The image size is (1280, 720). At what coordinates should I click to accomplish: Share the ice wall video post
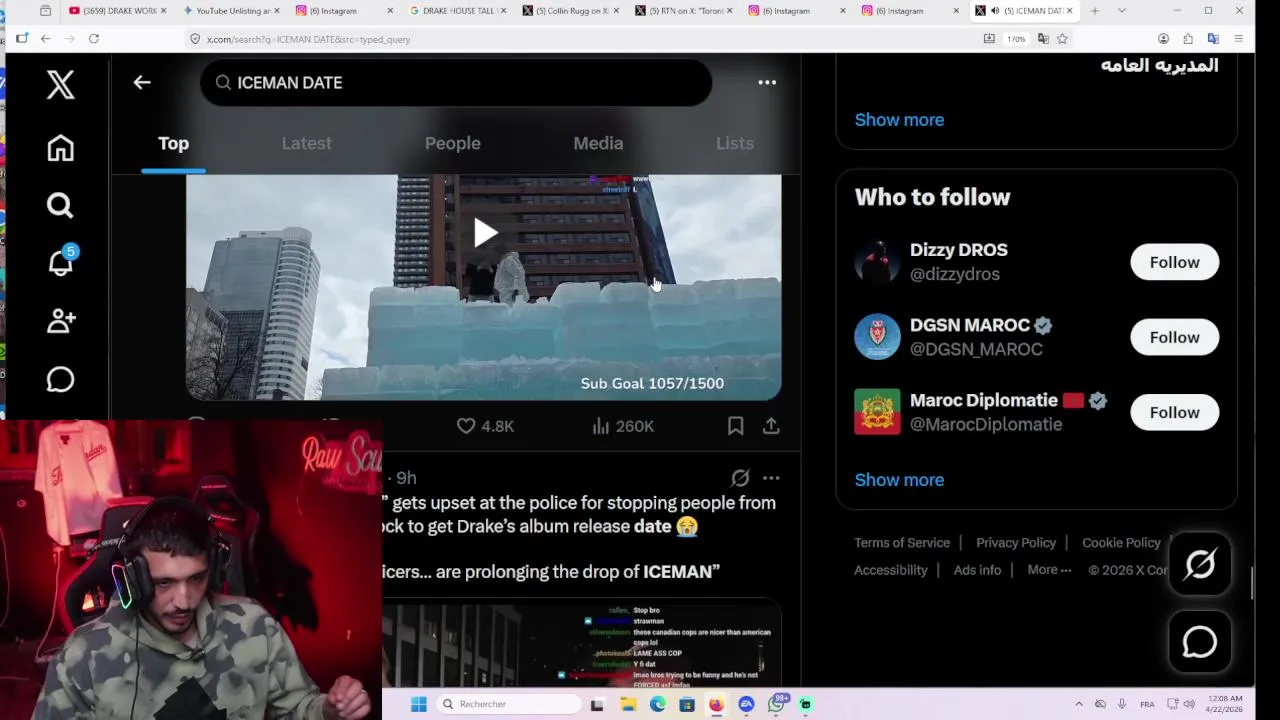point(771,426)
